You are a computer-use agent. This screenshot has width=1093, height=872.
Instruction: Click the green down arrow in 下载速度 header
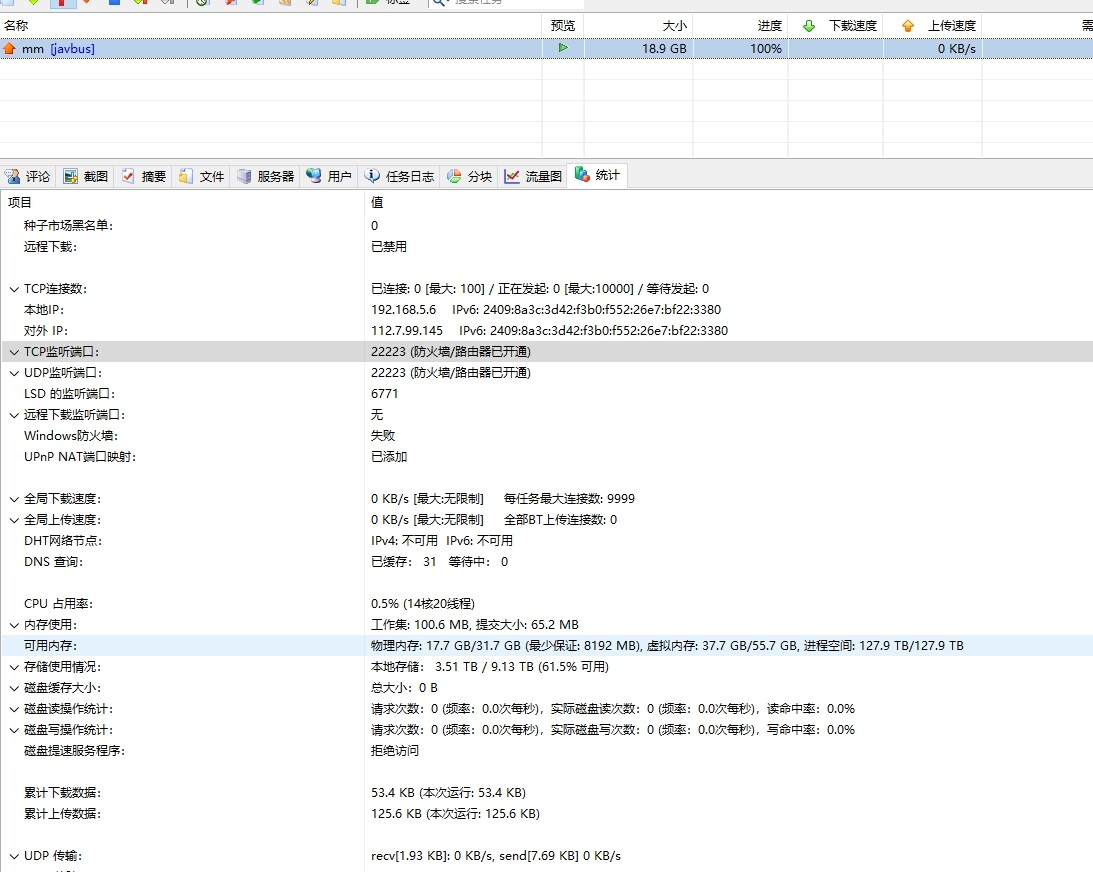point(809,26)
